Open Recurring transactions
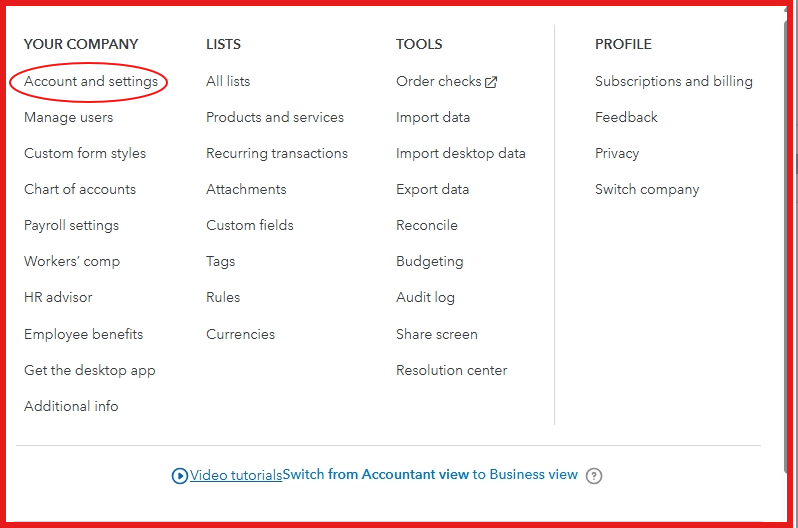Image resolution: width=798 pixels, height=528 pixels. tap(277, 154)
